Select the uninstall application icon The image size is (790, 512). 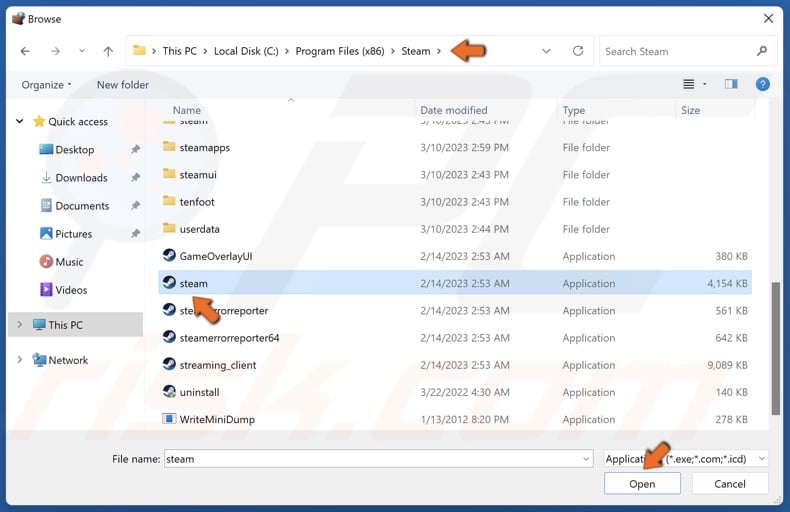pos(170,392)
